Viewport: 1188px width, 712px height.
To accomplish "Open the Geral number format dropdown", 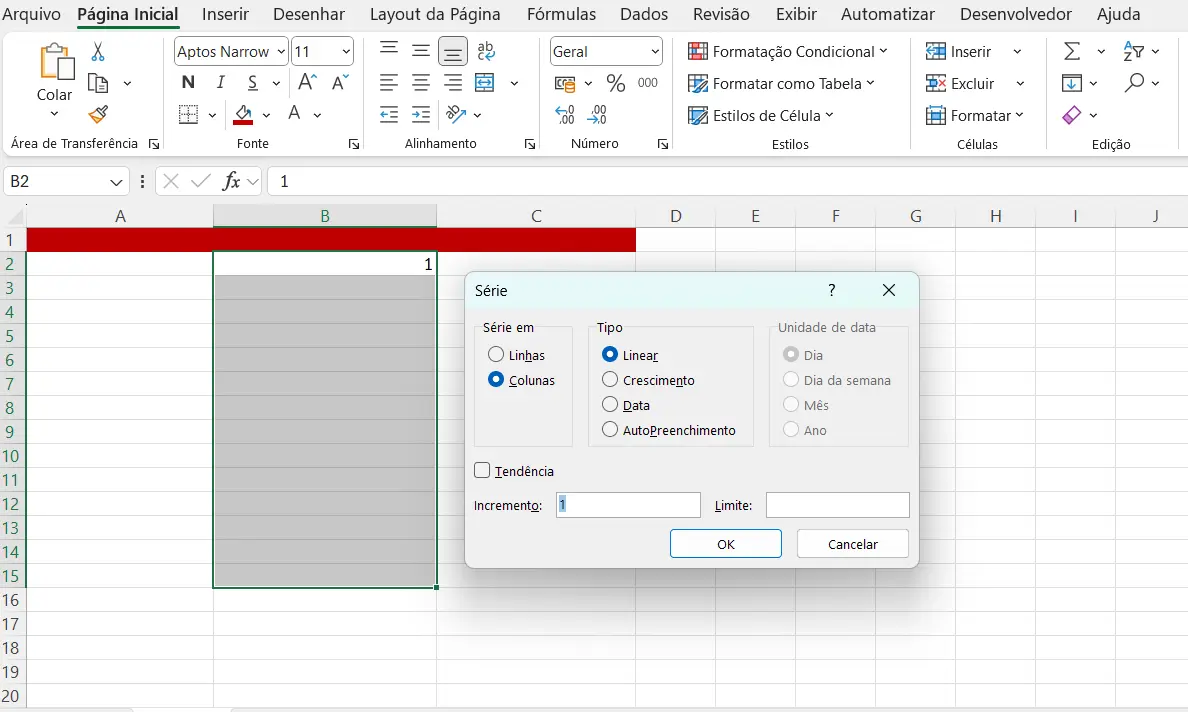I will click(655, 52).
